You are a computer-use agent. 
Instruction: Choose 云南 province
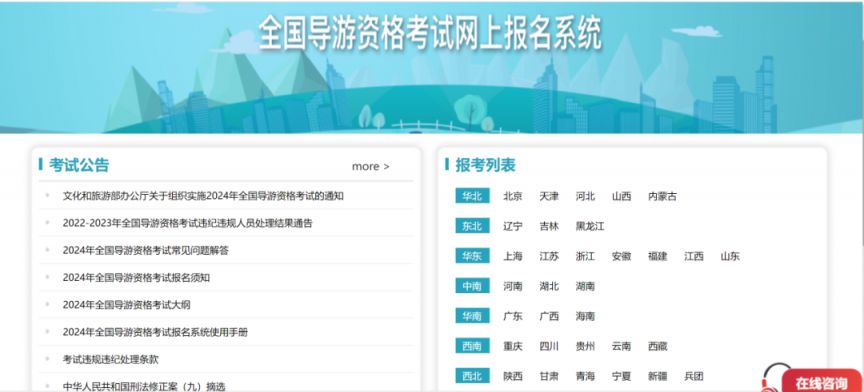622,346
